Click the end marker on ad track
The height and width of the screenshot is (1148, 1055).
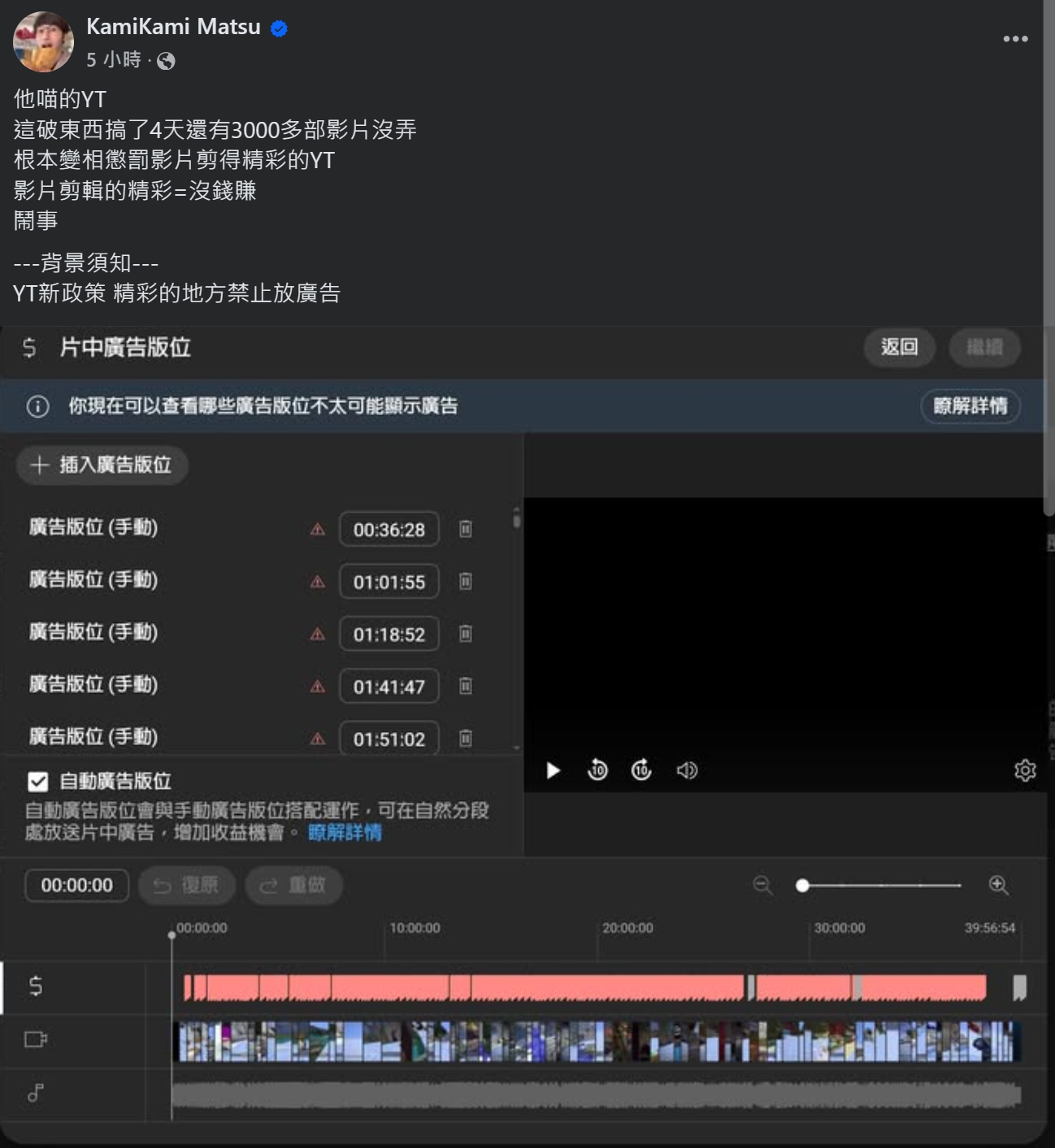[x=1019, y=987]
